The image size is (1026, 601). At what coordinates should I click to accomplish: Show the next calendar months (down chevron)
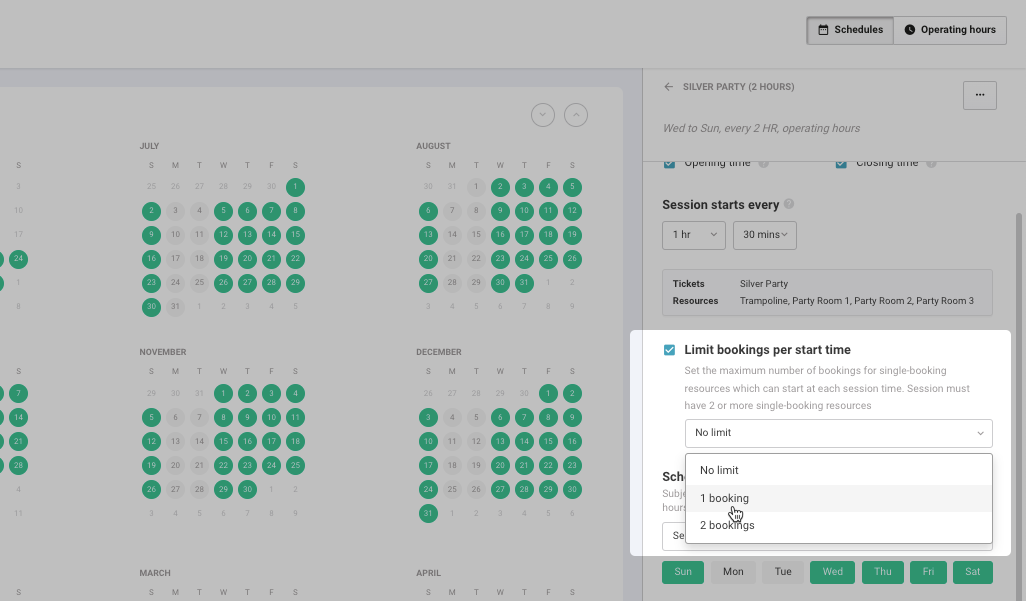point(542,115)
